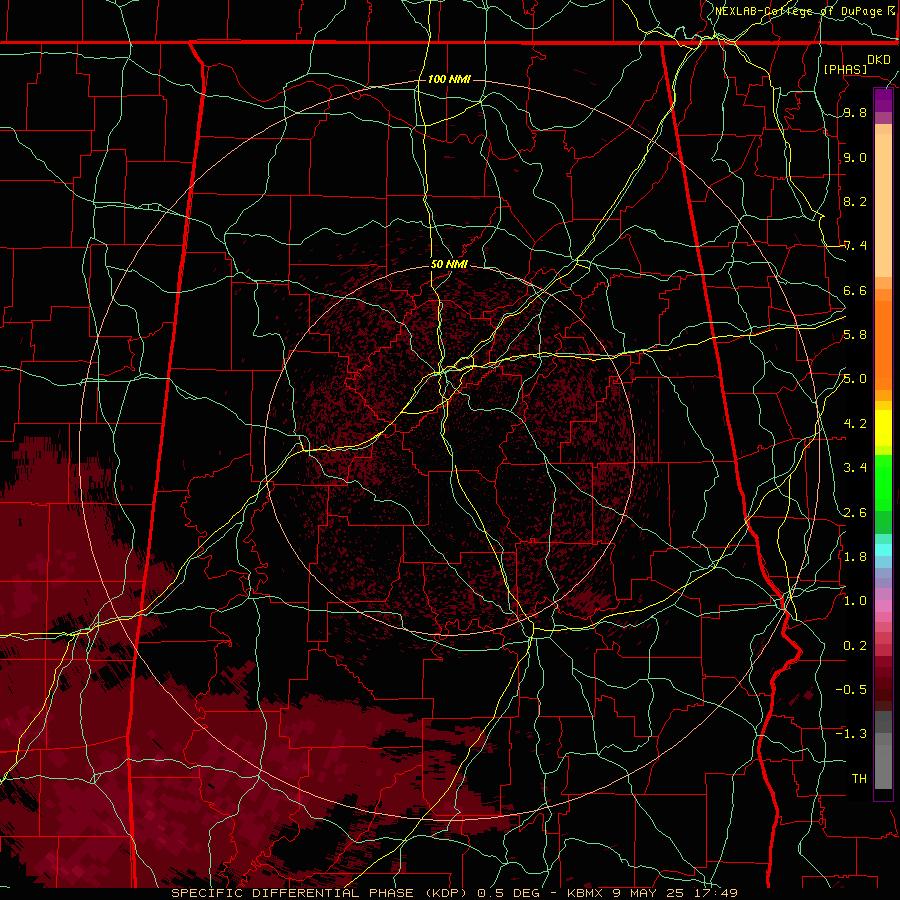Click the [PHAS] legend unit label
Image resolution: width=900 pixels, height=900 pixels.
845,69
